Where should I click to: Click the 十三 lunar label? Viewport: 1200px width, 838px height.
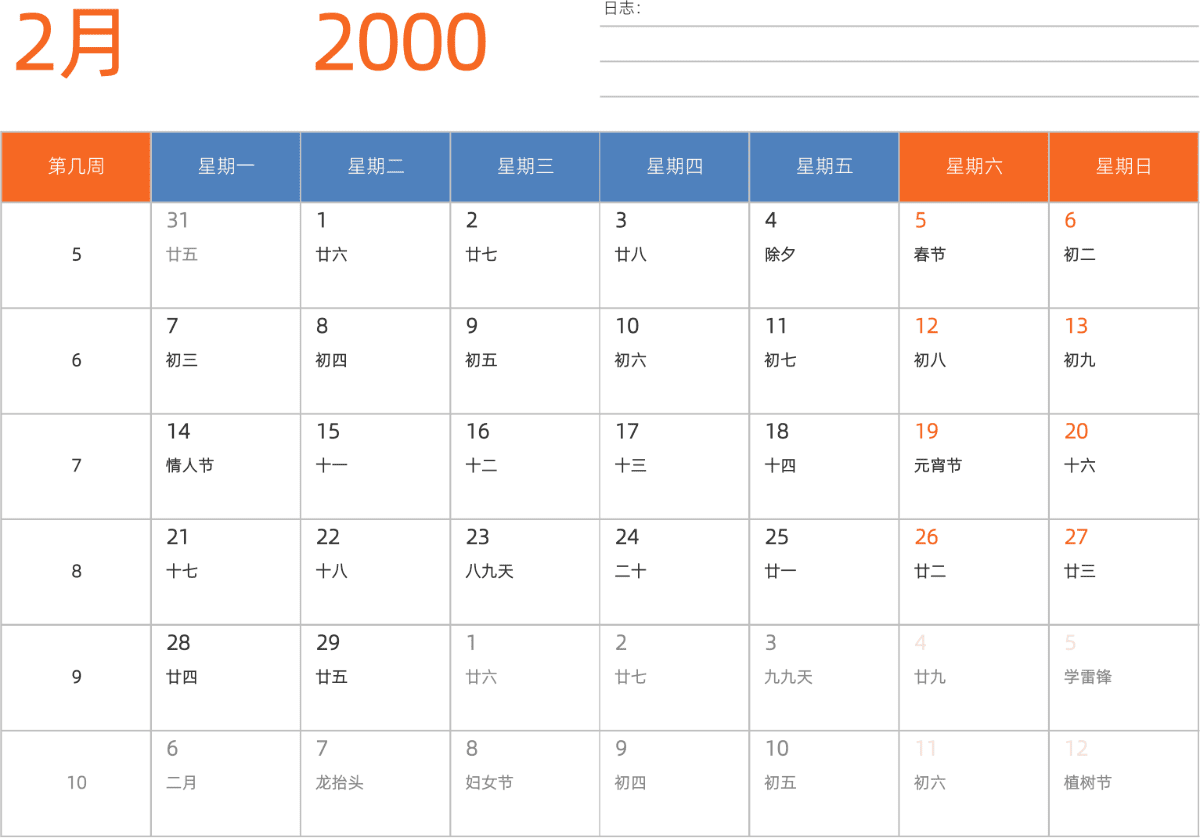[631, 466]
